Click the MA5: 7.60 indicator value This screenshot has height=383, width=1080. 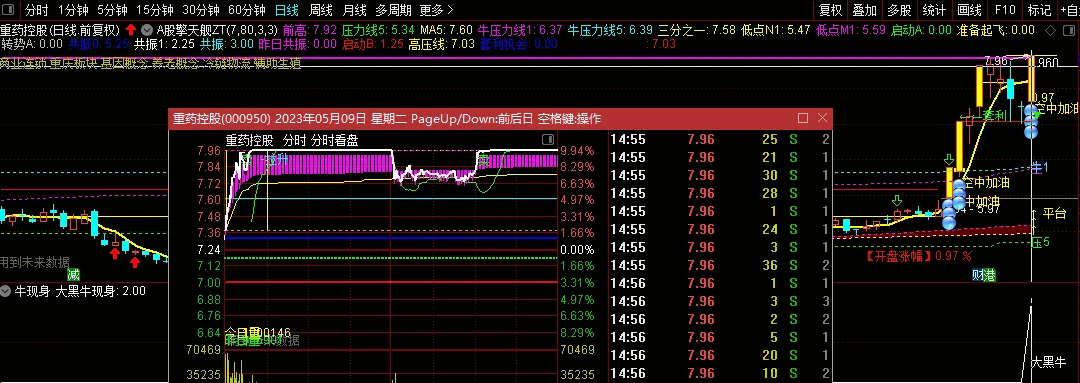(x=446, y=30)
